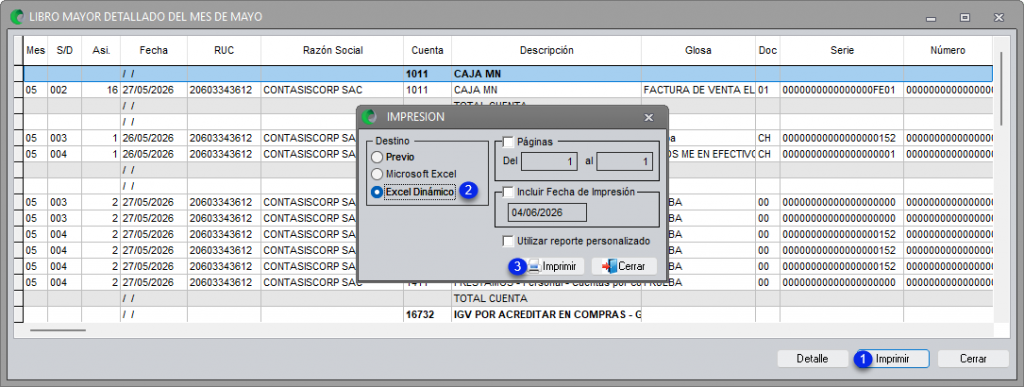
Task: Tick Incluir Fecha de Impresión checkbox
Action: (x=508, y=192)
